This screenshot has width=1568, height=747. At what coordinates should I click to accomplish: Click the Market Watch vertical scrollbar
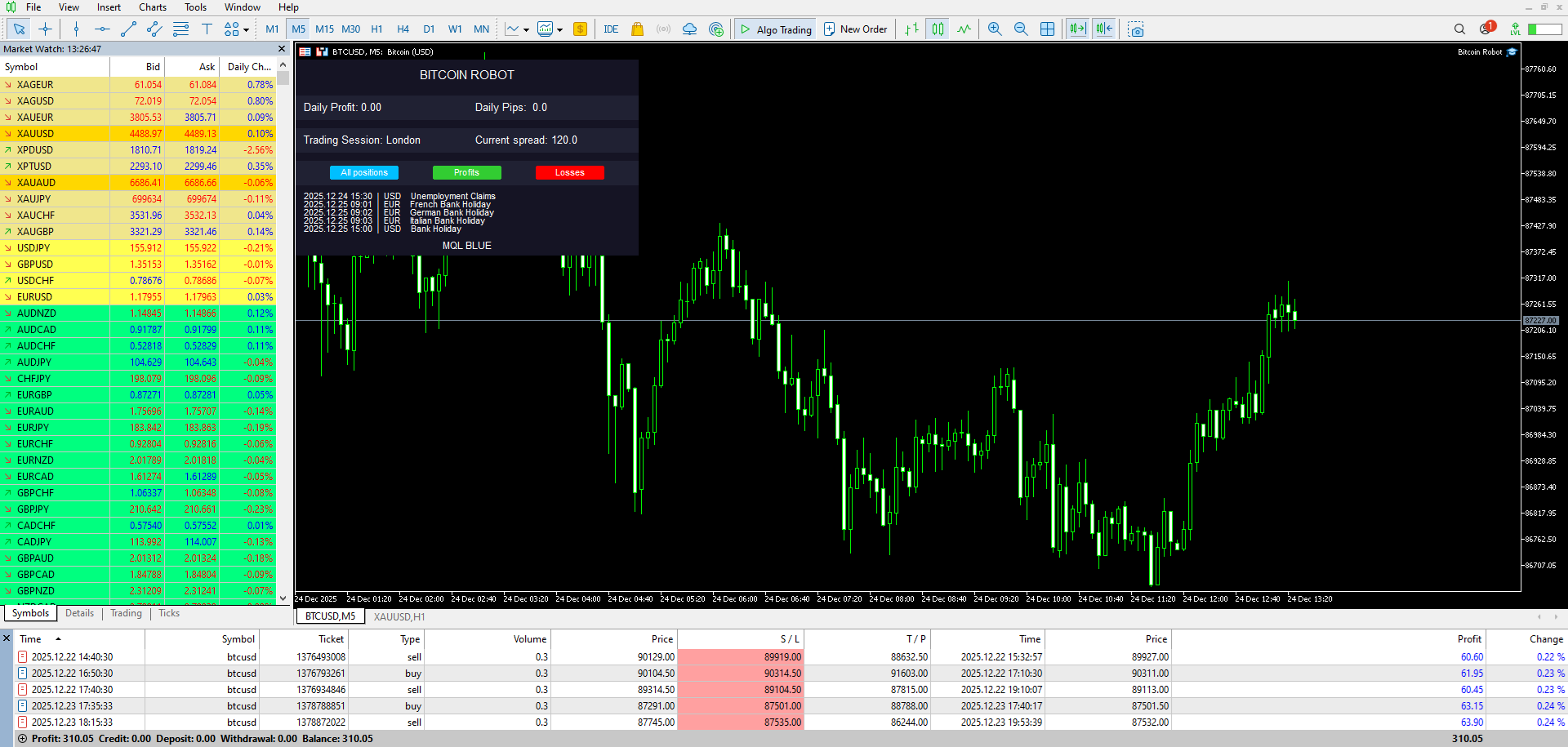(283, 331)
